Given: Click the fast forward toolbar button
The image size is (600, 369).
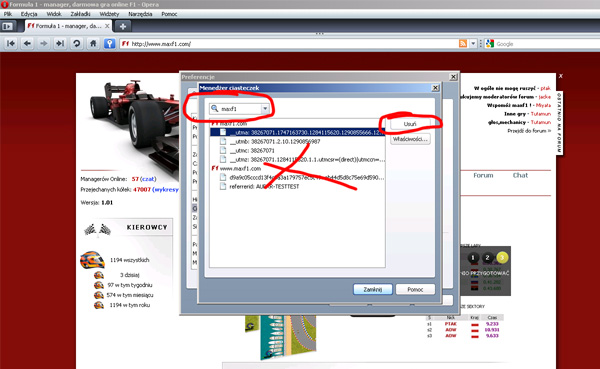Looking at the screenshot, I should [x=60, y=44].
